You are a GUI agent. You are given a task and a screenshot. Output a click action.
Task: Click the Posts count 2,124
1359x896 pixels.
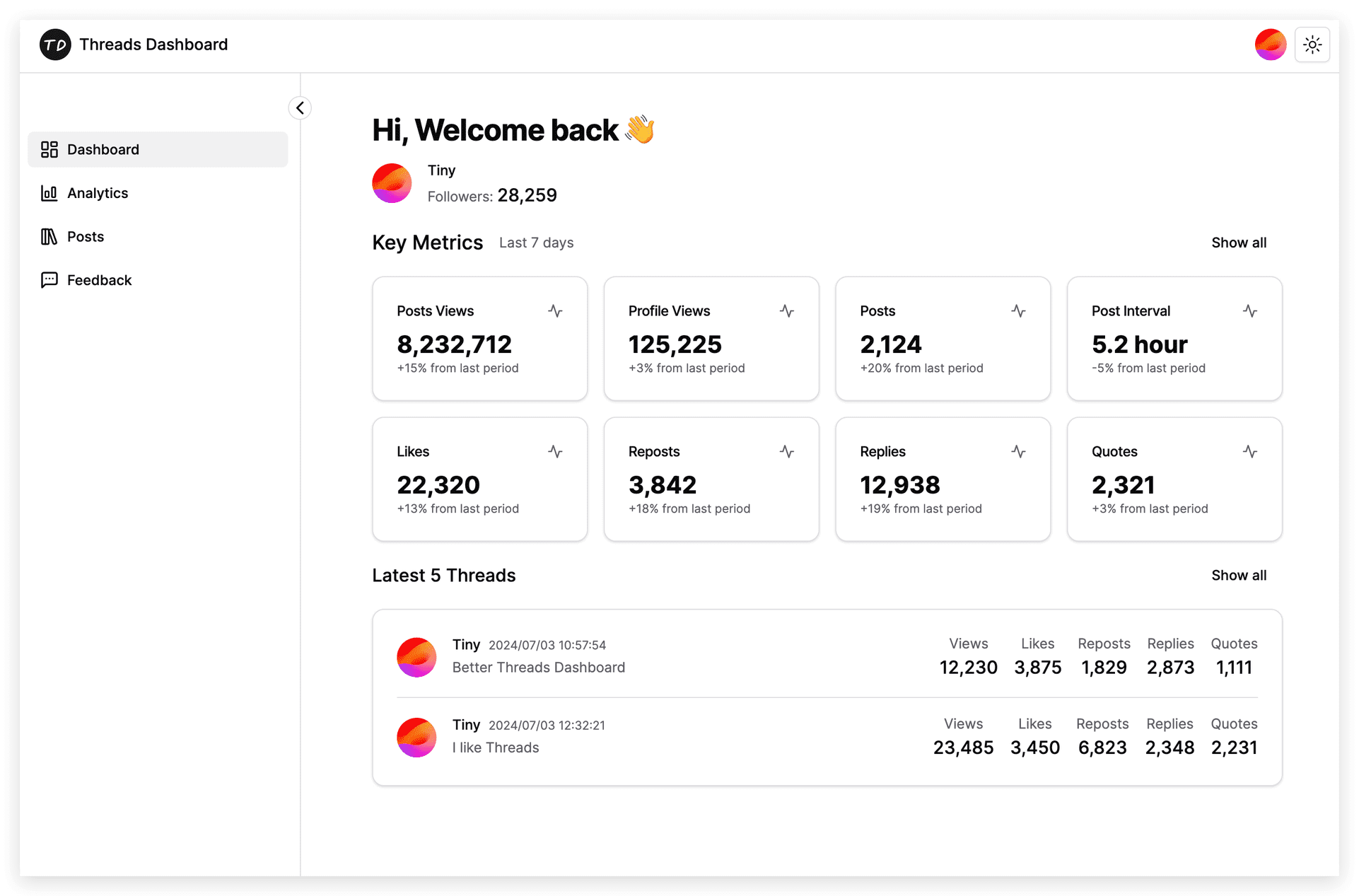[x=890, y=344]
